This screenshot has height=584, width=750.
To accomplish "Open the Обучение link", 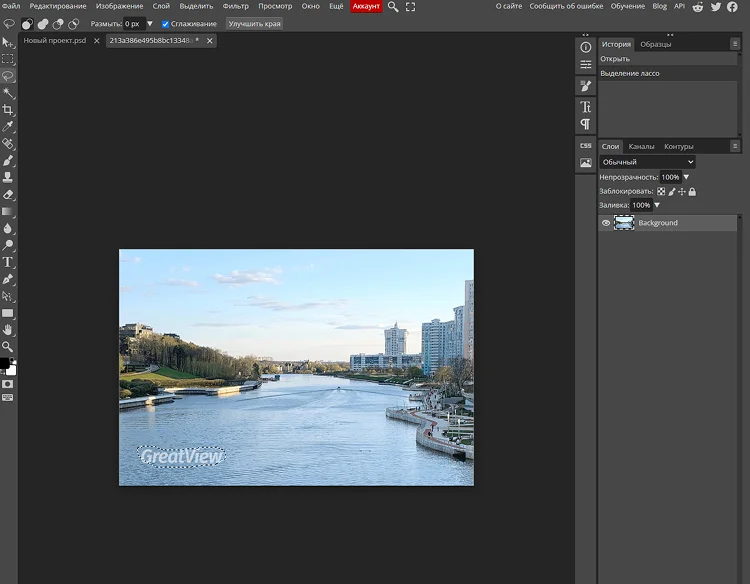I will [628, 6].
